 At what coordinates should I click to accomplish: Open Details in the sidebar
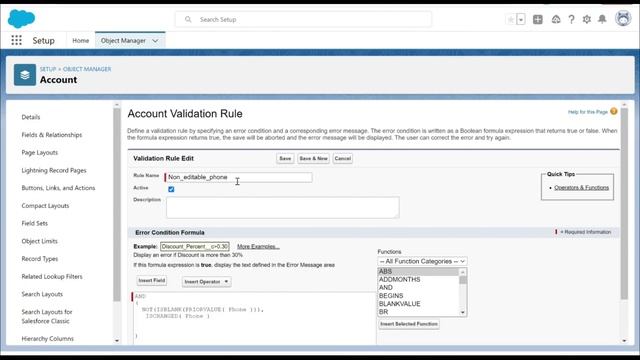(x=31, y=117)
